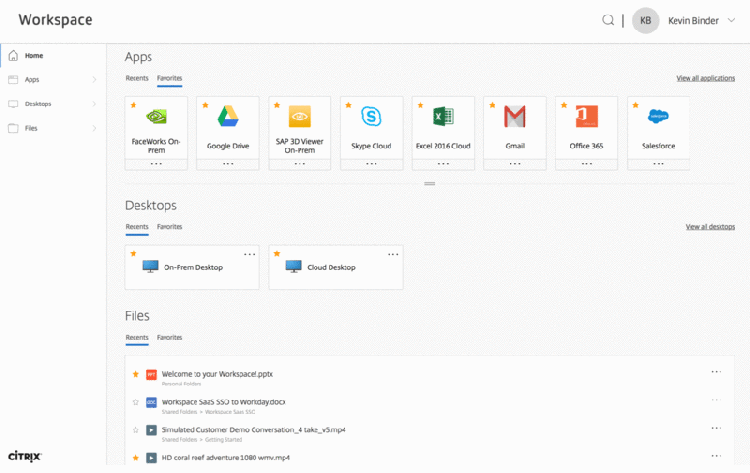Open more options under Skype Cloud
The width and height of the screenshot is (750, 473).
pos(371,164)
